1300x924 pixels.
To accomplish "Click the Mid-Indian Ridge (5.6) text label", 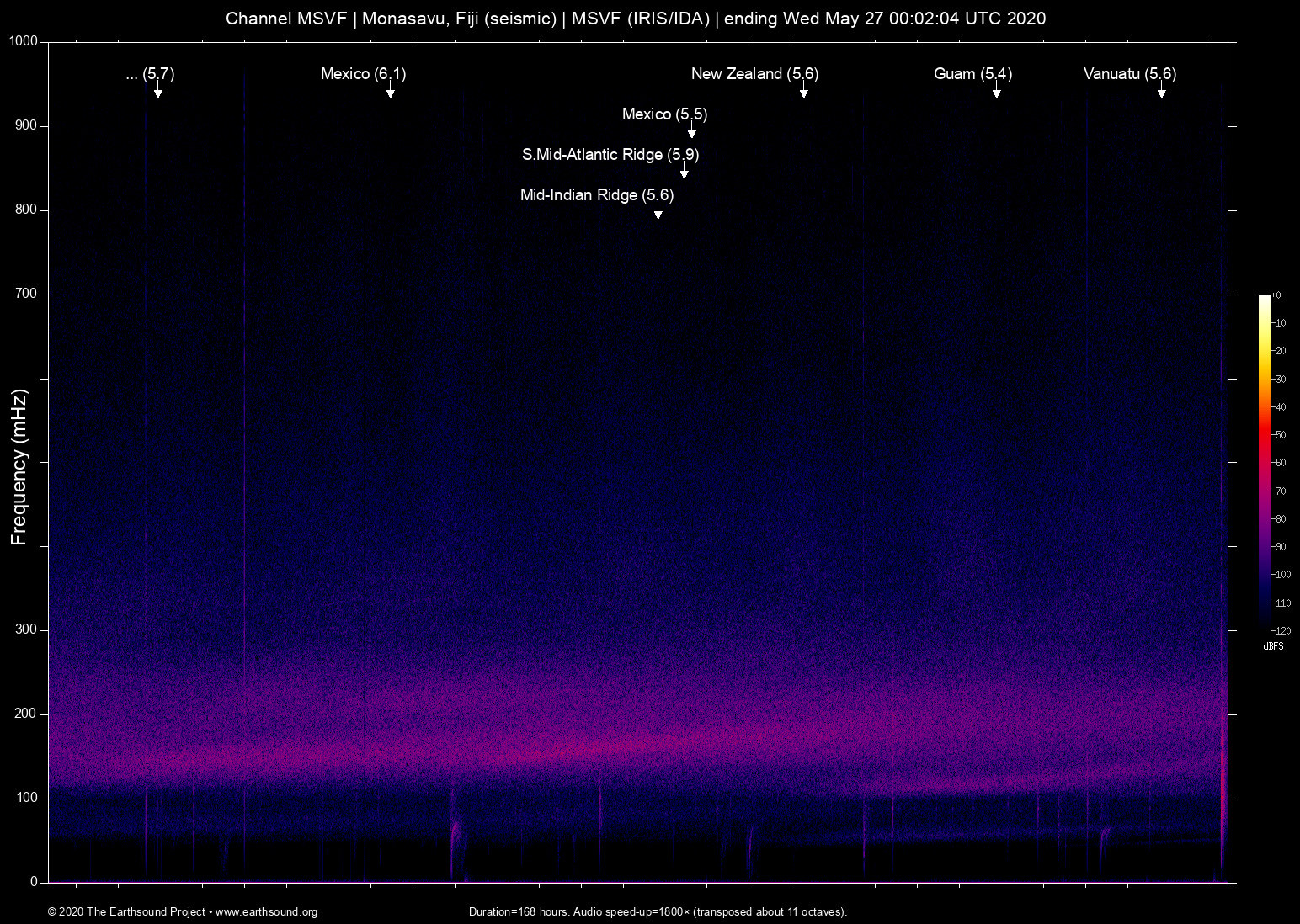I will [x=597, y=195].
